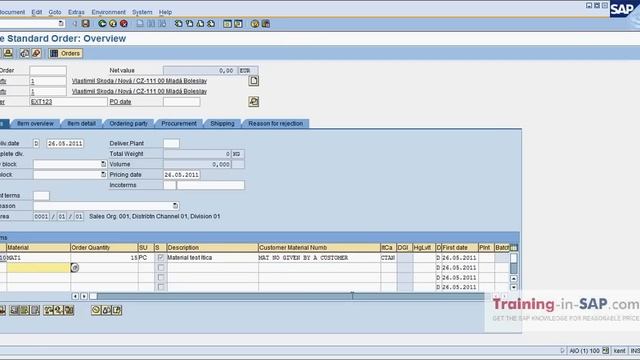Open the upper block dropdown list, above Pricing date
The image size is (640, 360).
tap(103, 164)
